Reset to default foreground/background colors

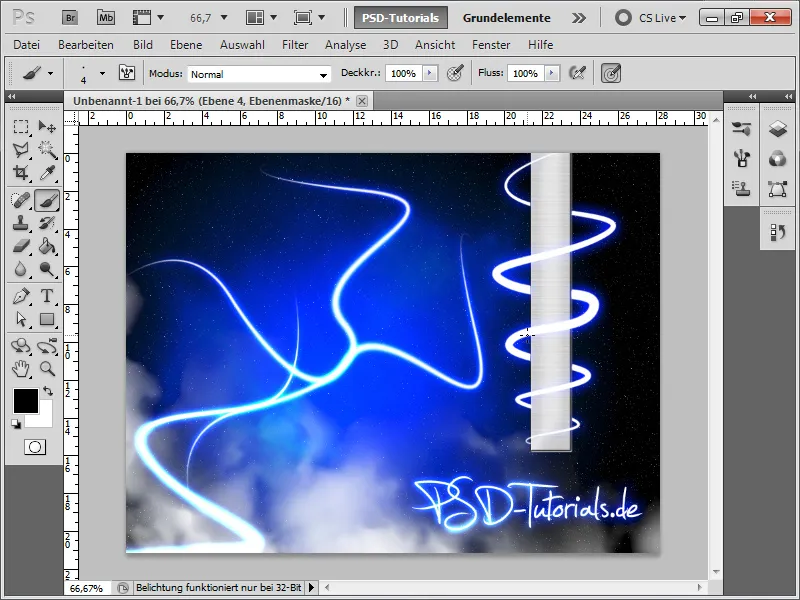click(x=16, y=423)
